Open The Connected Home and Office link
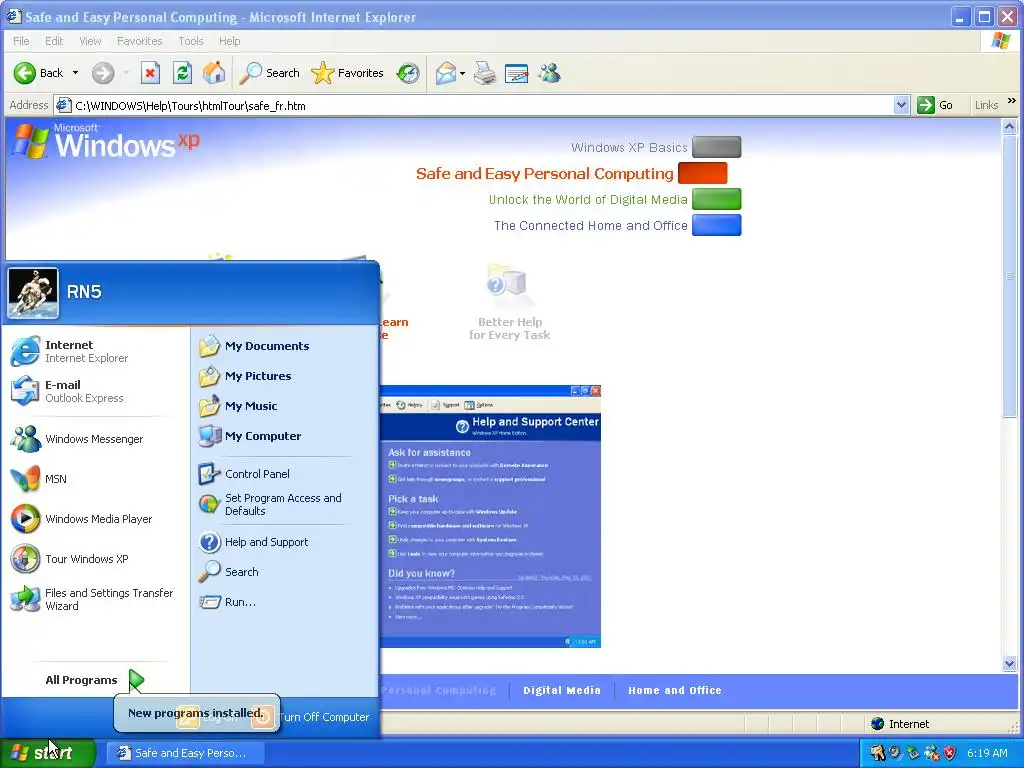 tap(590, 226)
